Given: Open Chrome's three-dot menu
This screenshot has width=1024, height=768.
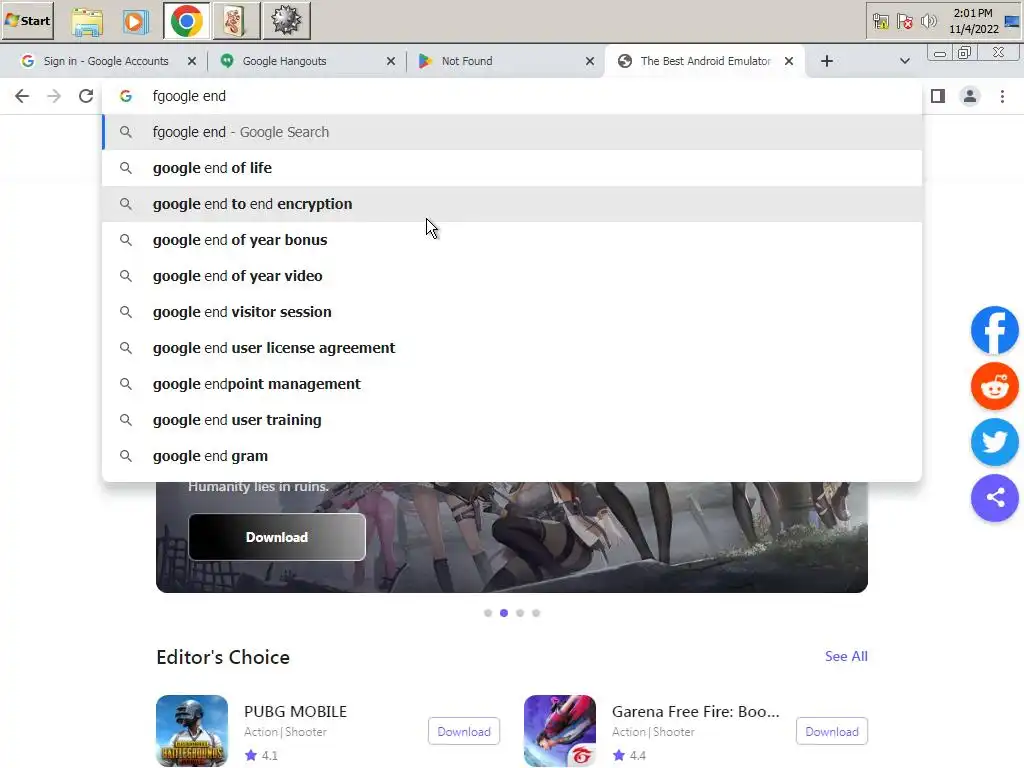Looking at the screenshot, I should point(1002,96).
